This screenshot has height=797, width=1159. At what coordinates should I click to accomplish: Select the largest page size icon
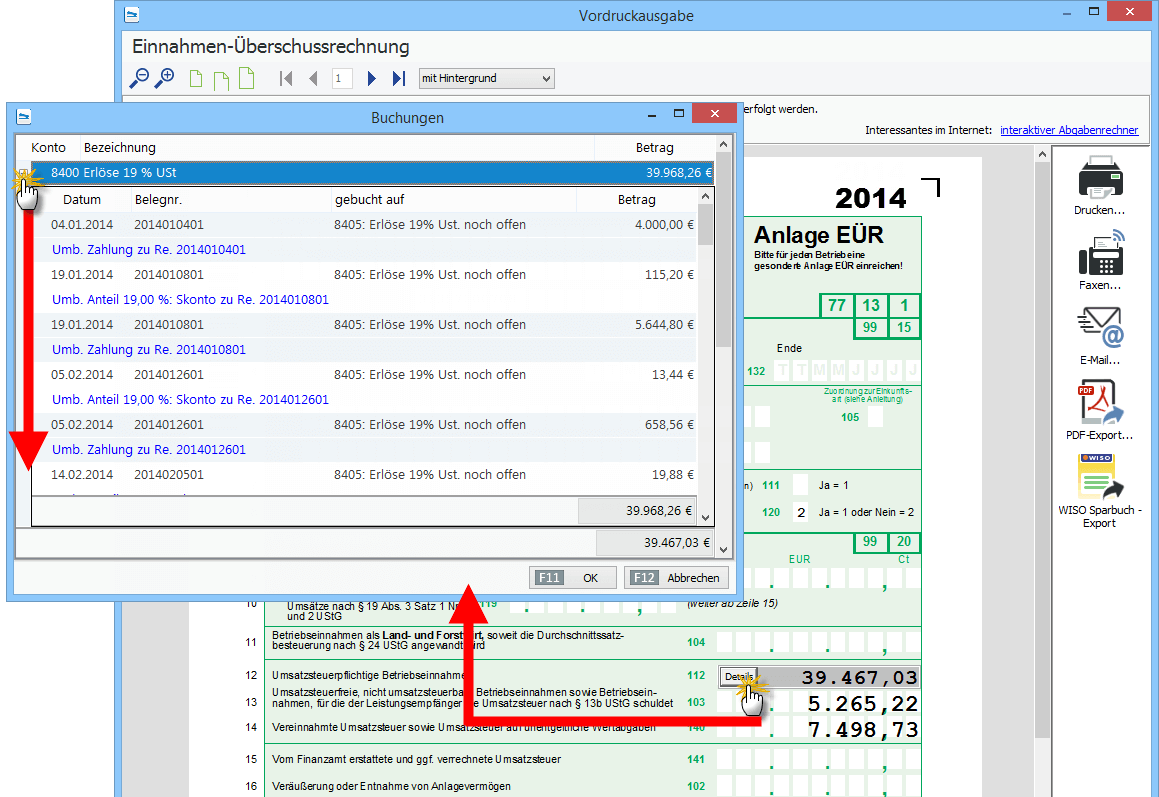[x=245, y=78]
